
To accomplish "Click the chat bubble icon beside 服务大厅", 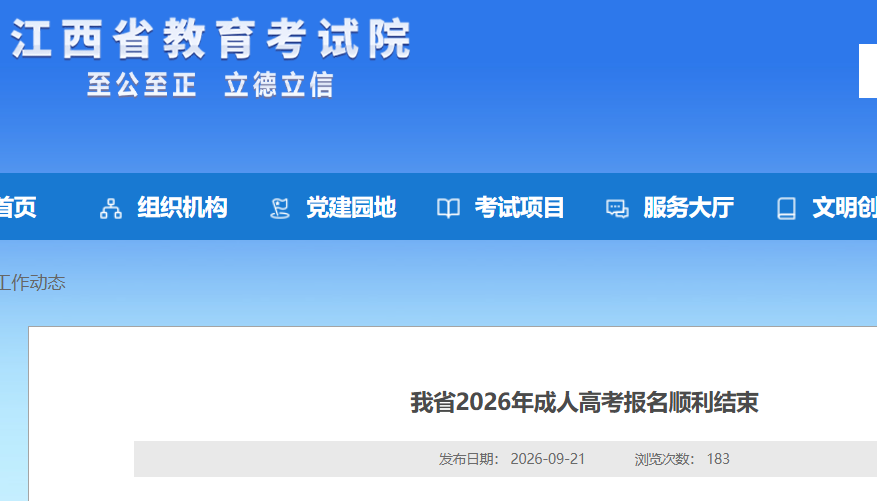I will pyautogui.click(x=617, y=209).
